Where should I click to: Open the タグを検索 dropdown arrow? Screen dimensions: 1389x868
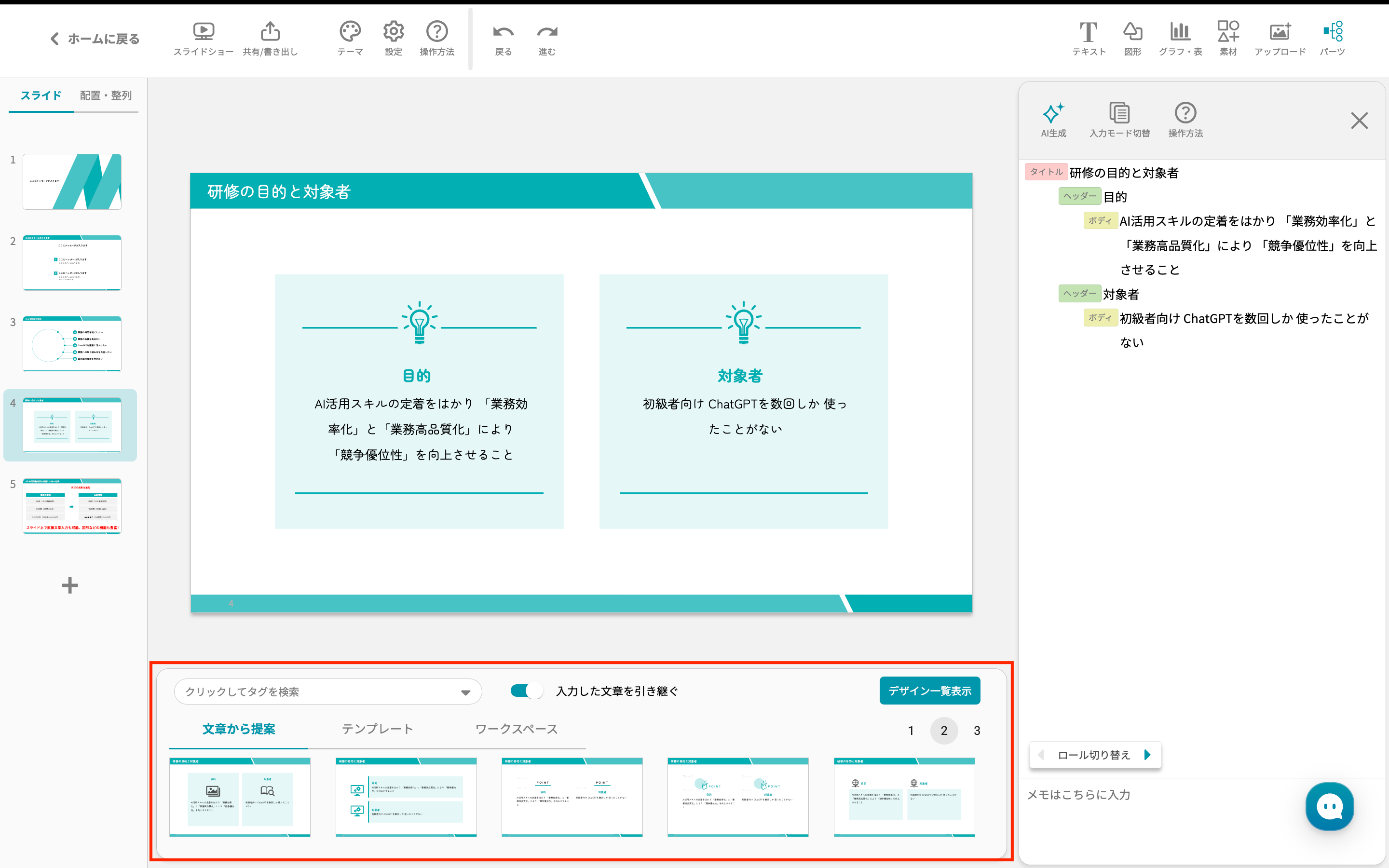465,692
